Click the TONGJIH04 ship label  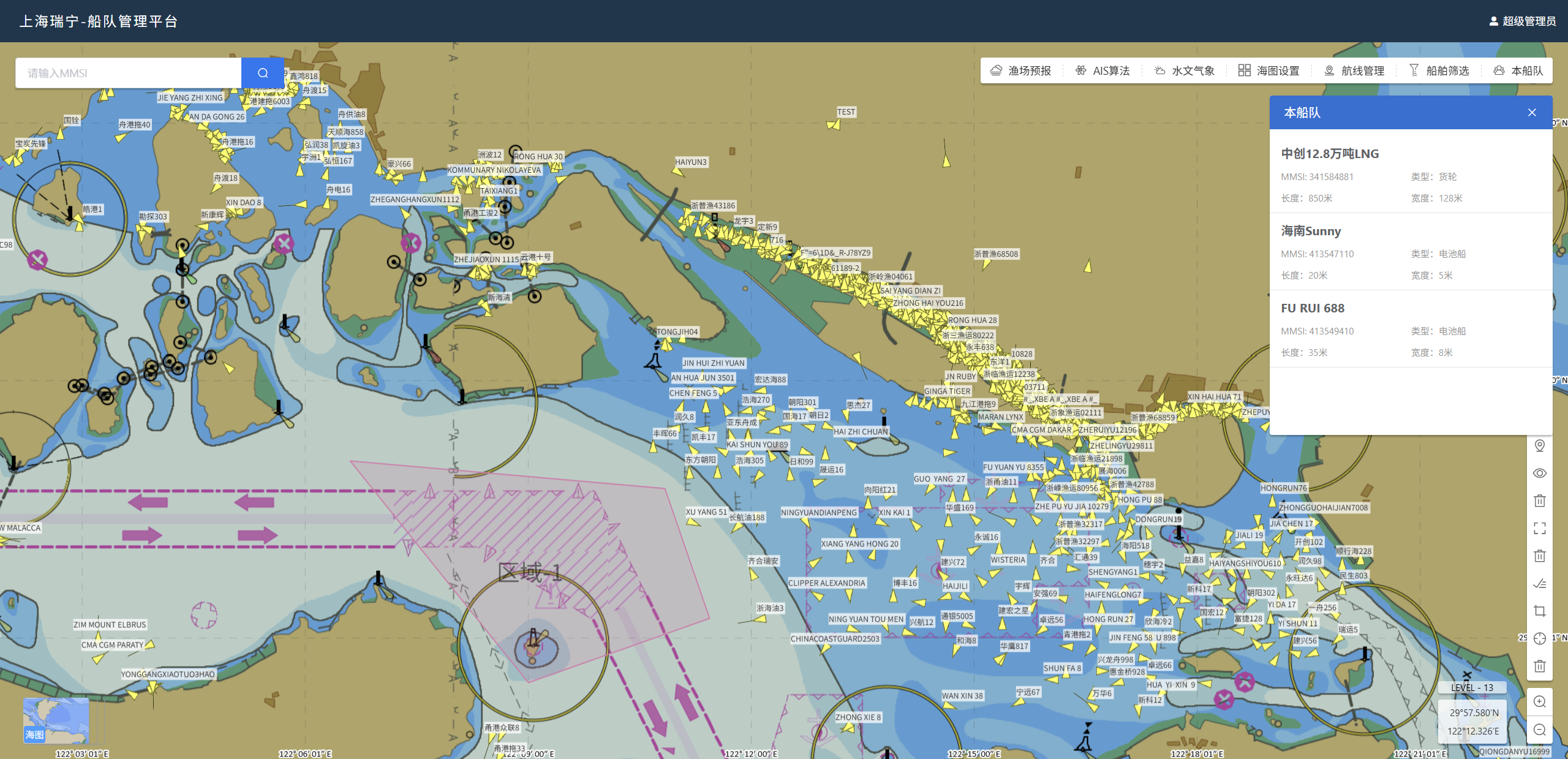click(x=677, y=332)
